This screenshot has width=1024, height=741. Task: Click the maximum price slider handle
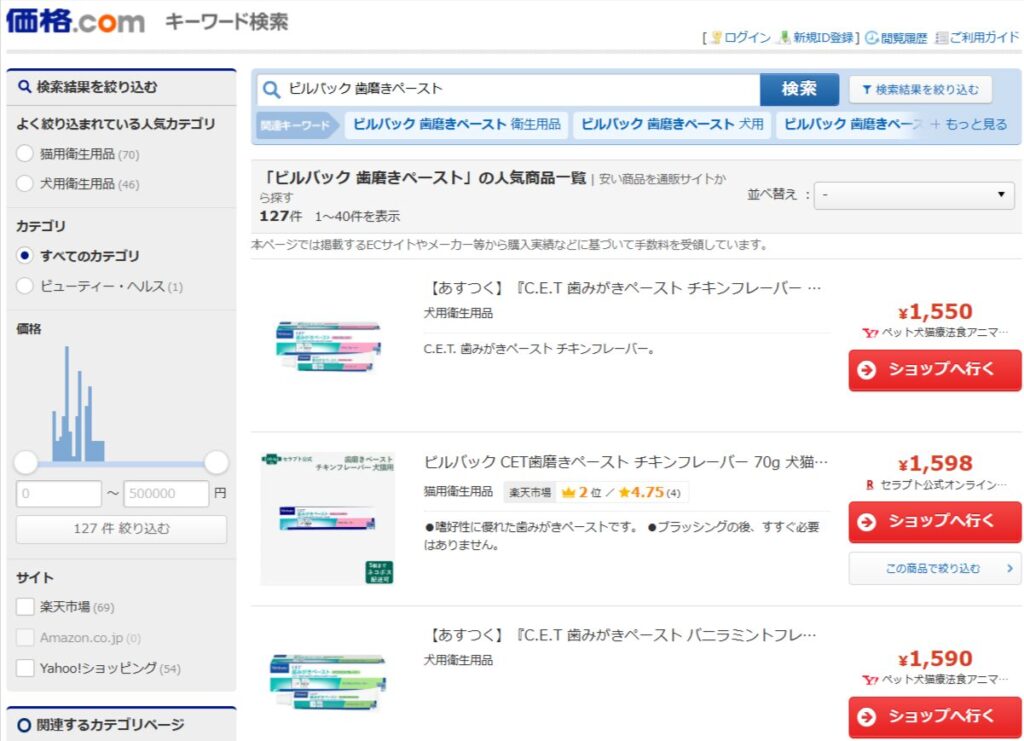click(x=216, y=462)
